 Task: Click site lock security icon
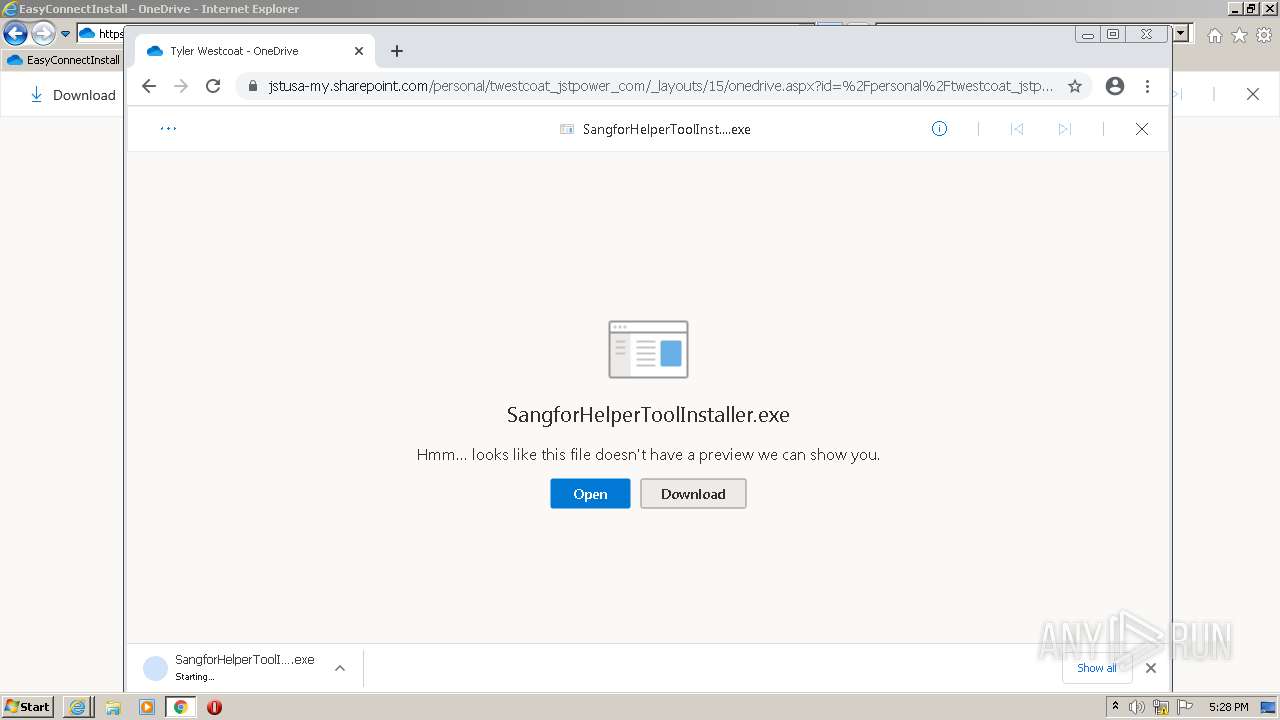coord(254,86)
